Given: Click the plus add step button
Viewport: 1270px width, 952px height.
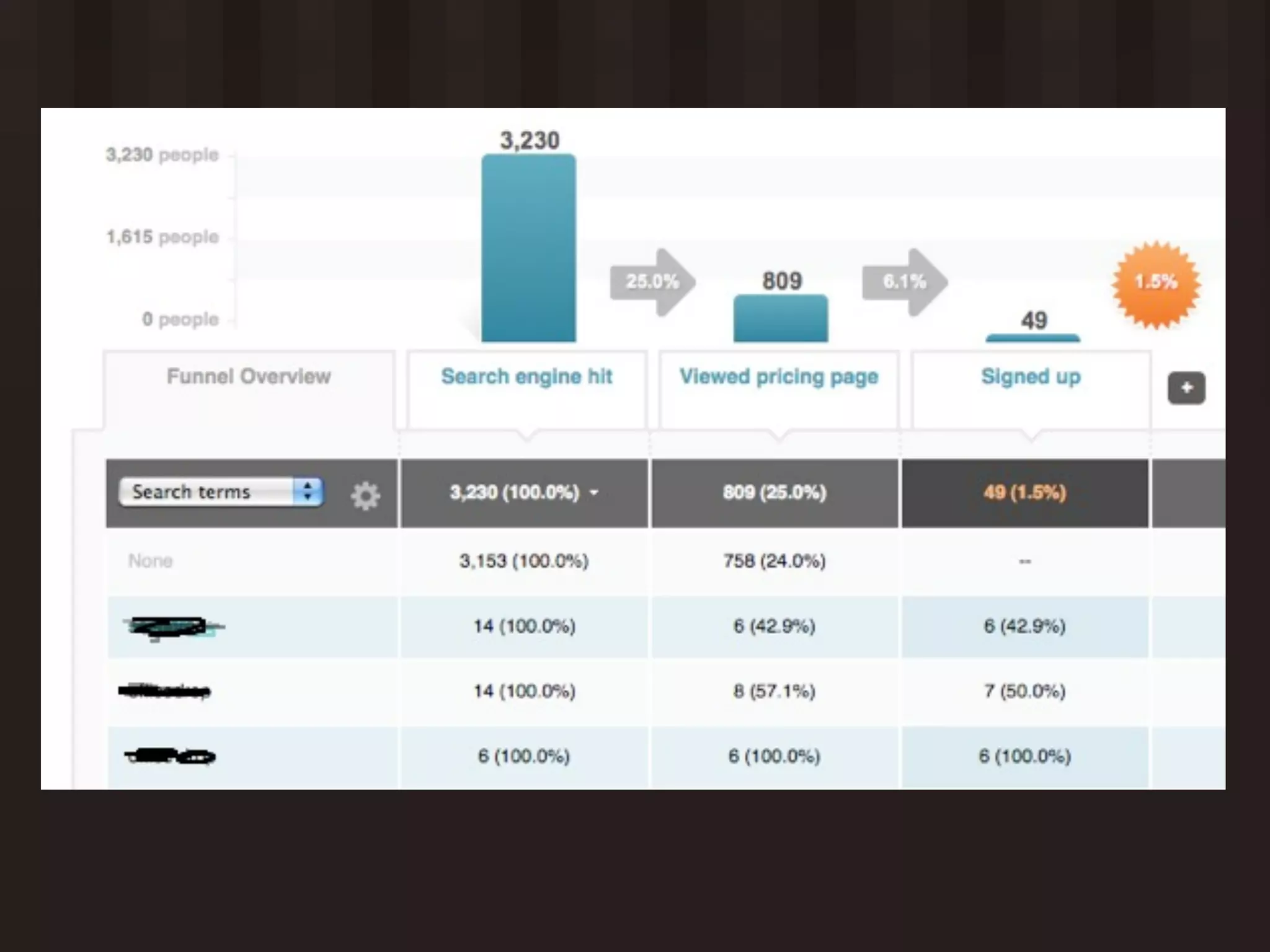Looking at the screenshot, I should click(x=1186, y=388).
